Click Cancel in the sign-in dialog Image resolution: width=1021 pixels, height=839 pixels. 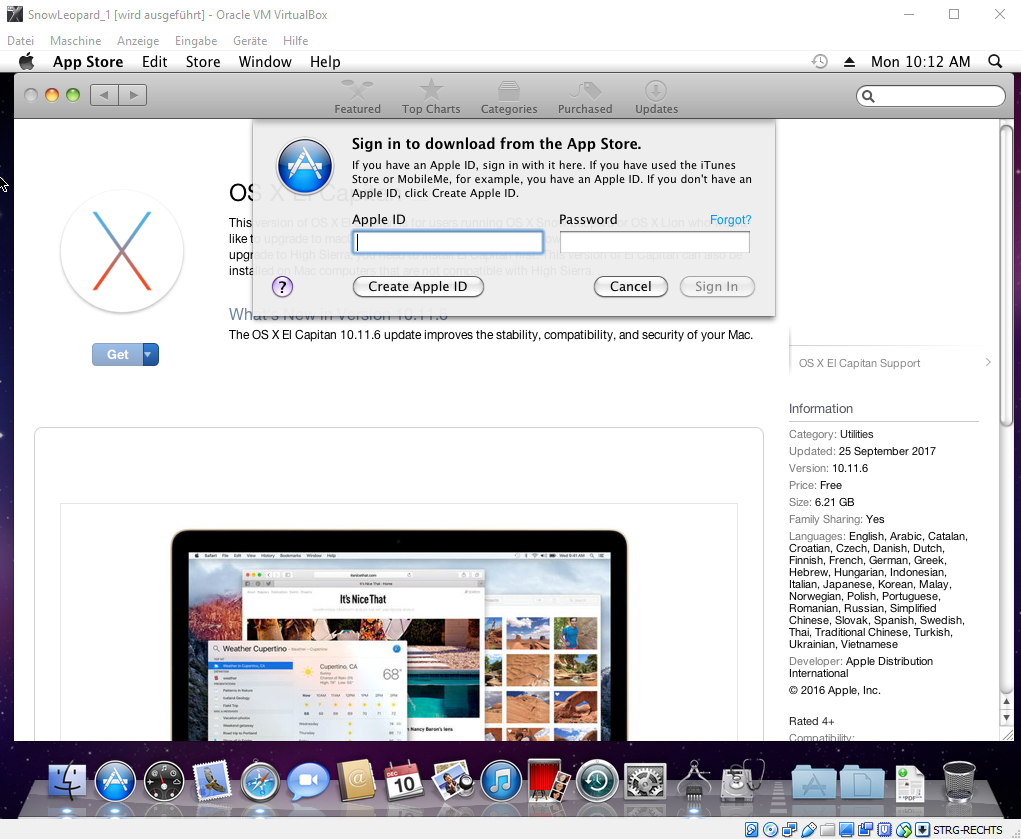(630, 287)
